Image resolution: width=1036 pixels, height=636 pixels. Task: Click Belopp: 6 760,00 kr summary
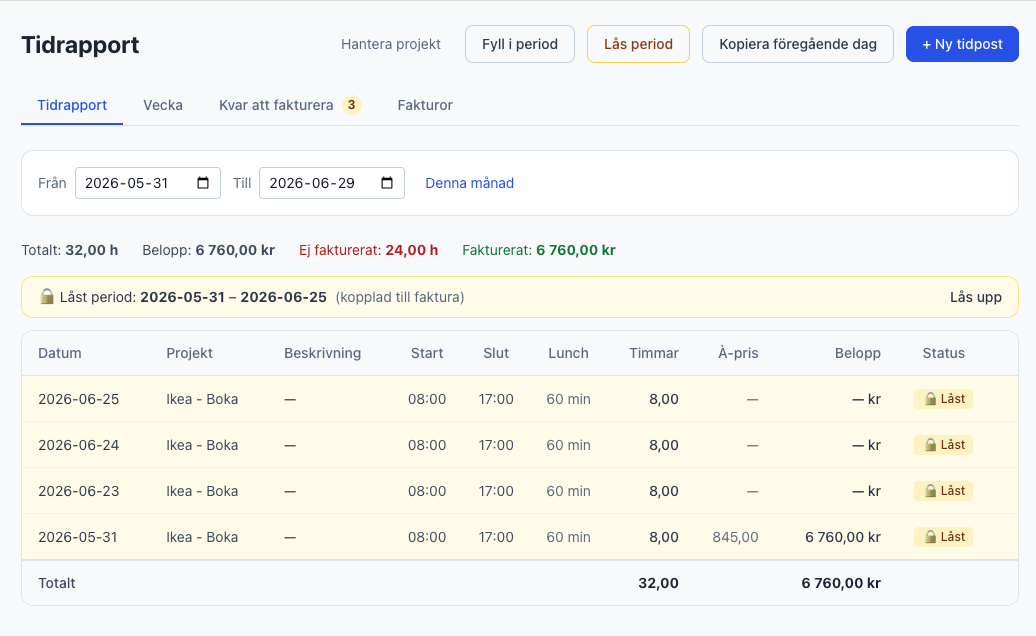(x=209, y=250)
